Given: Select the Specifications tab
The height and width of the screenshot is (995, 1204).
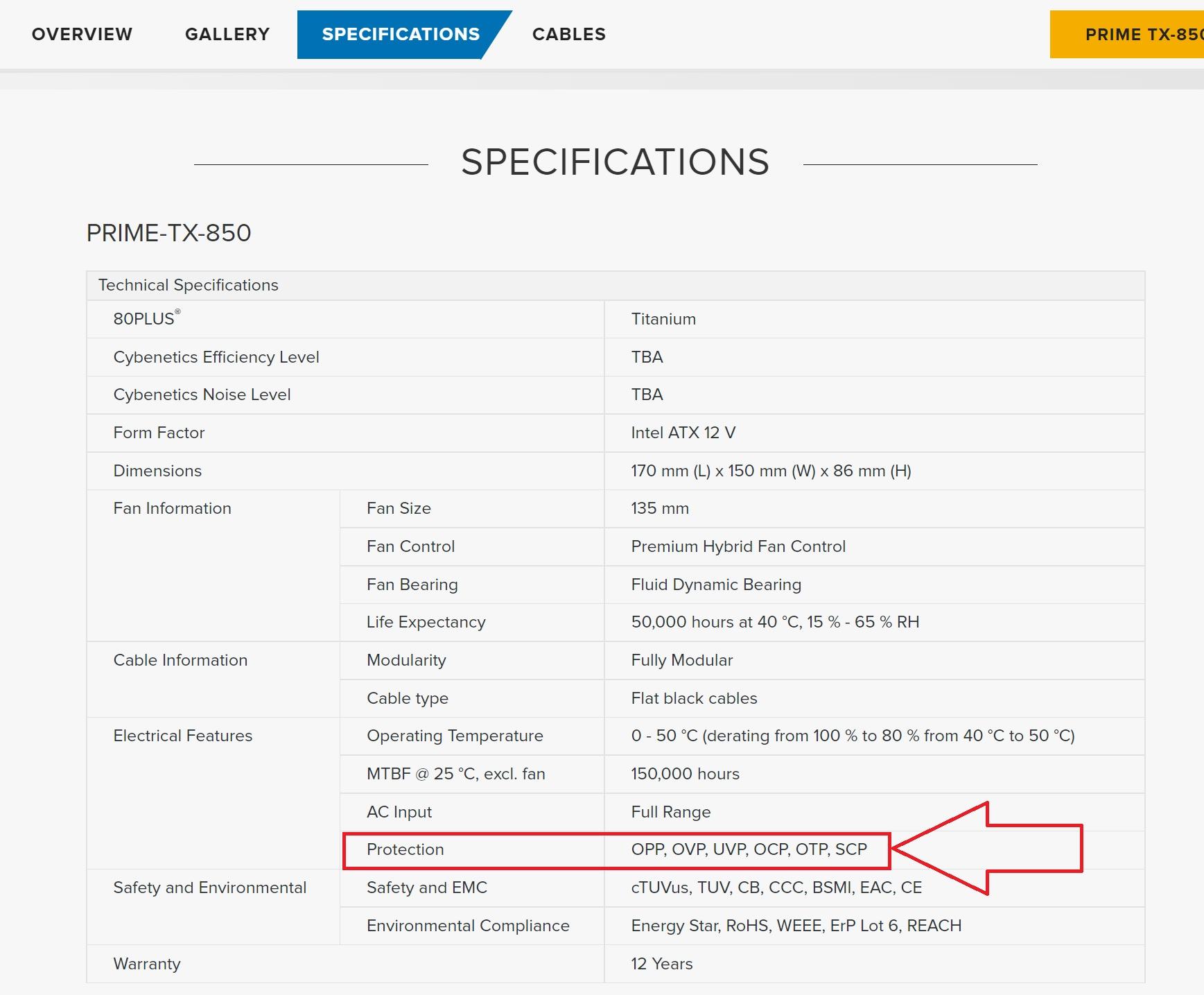Looking at the screenshot, I should click(401, 34).
